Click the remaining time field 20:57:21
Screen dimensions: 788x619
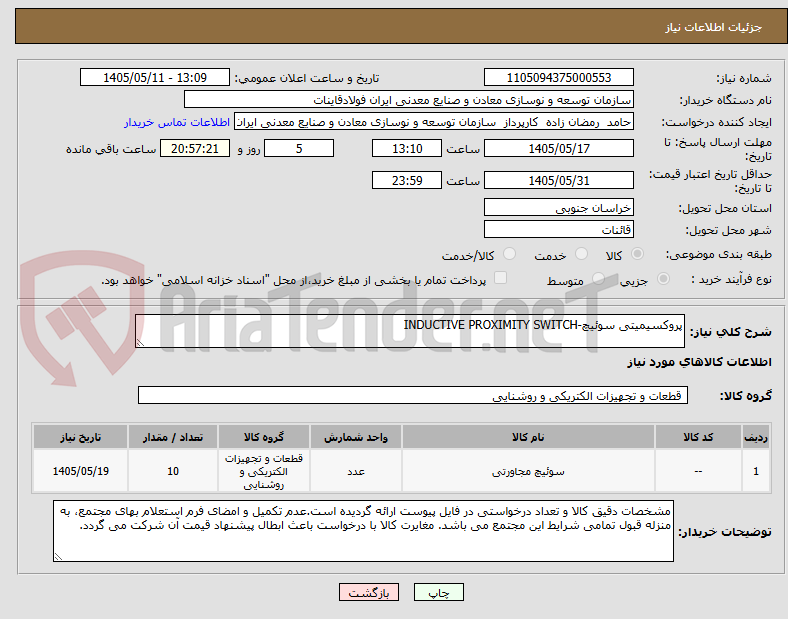click(195, 148)
